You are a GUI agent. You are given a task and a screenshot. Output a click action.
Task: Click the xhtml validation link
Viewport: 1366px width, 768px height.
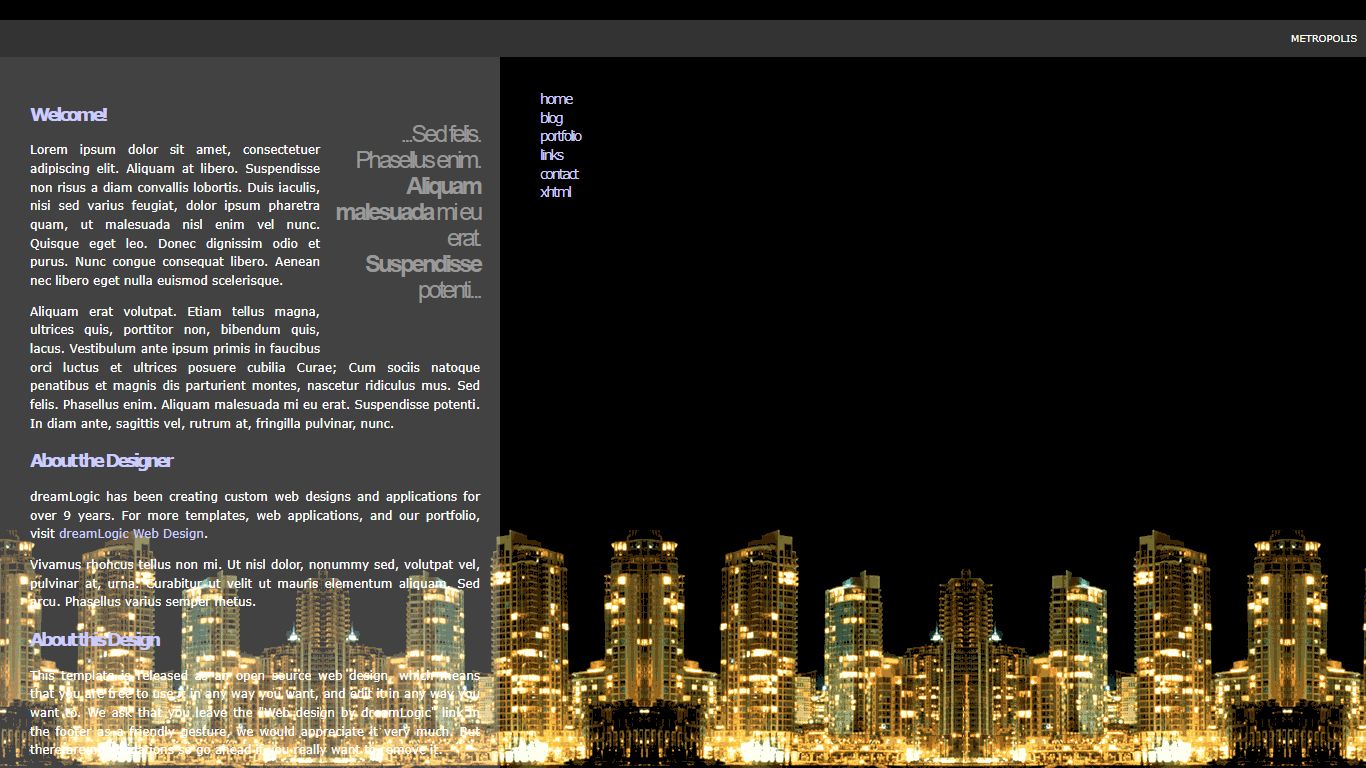pos(555,192)
